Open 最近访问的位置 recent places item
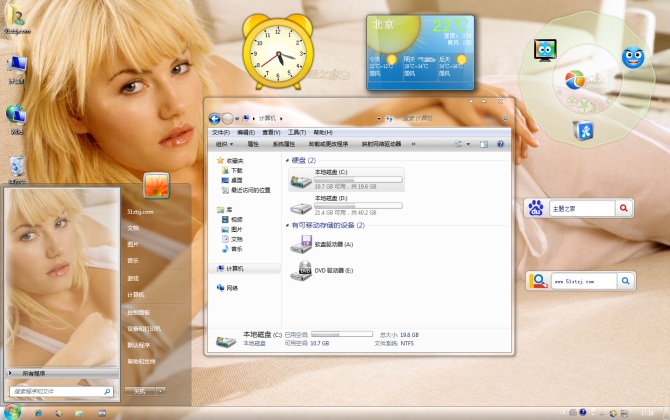670x420 pixels. tap(246, 190)
